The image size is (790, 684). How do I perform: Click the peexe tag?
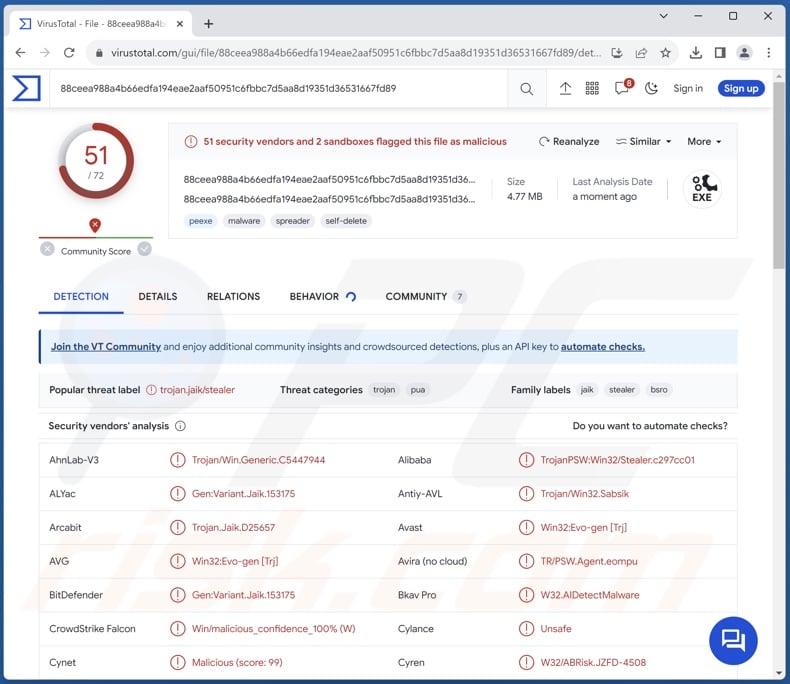point(201,221)
